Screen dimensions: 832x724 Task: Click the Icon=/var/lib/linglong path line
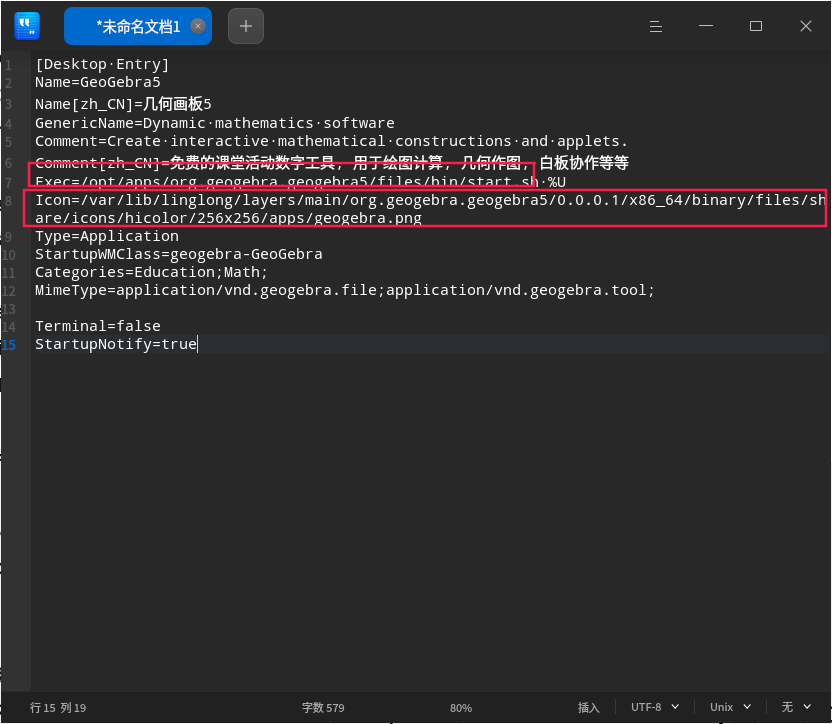[x=430, y=200]
